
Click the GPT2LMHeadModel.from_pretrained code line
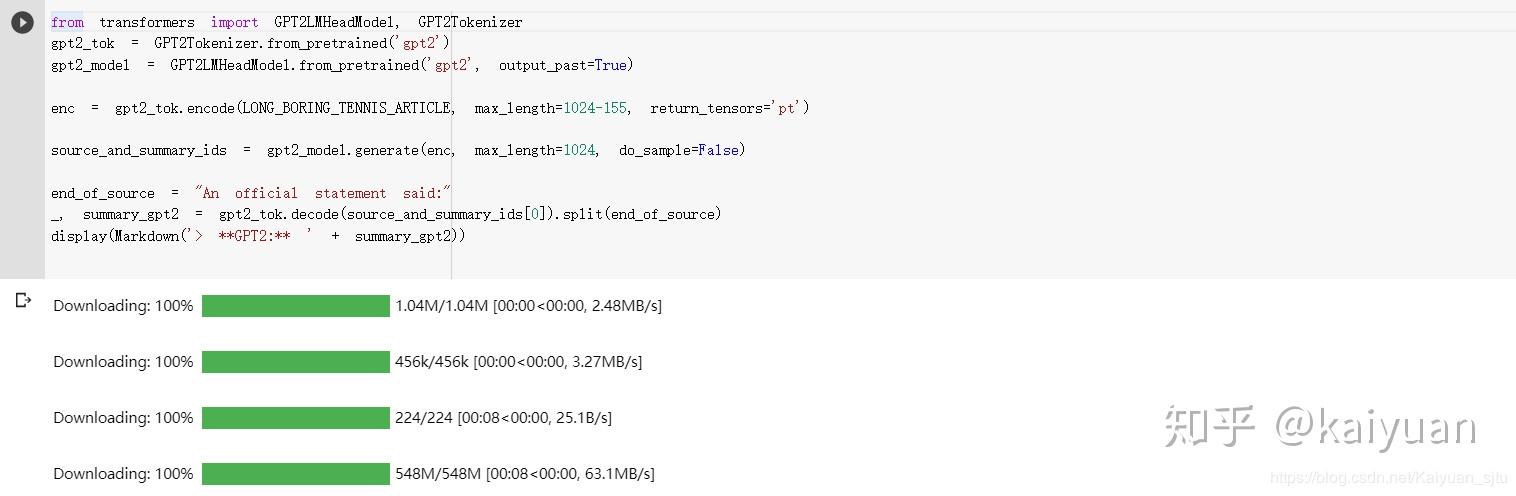(341, 65)
